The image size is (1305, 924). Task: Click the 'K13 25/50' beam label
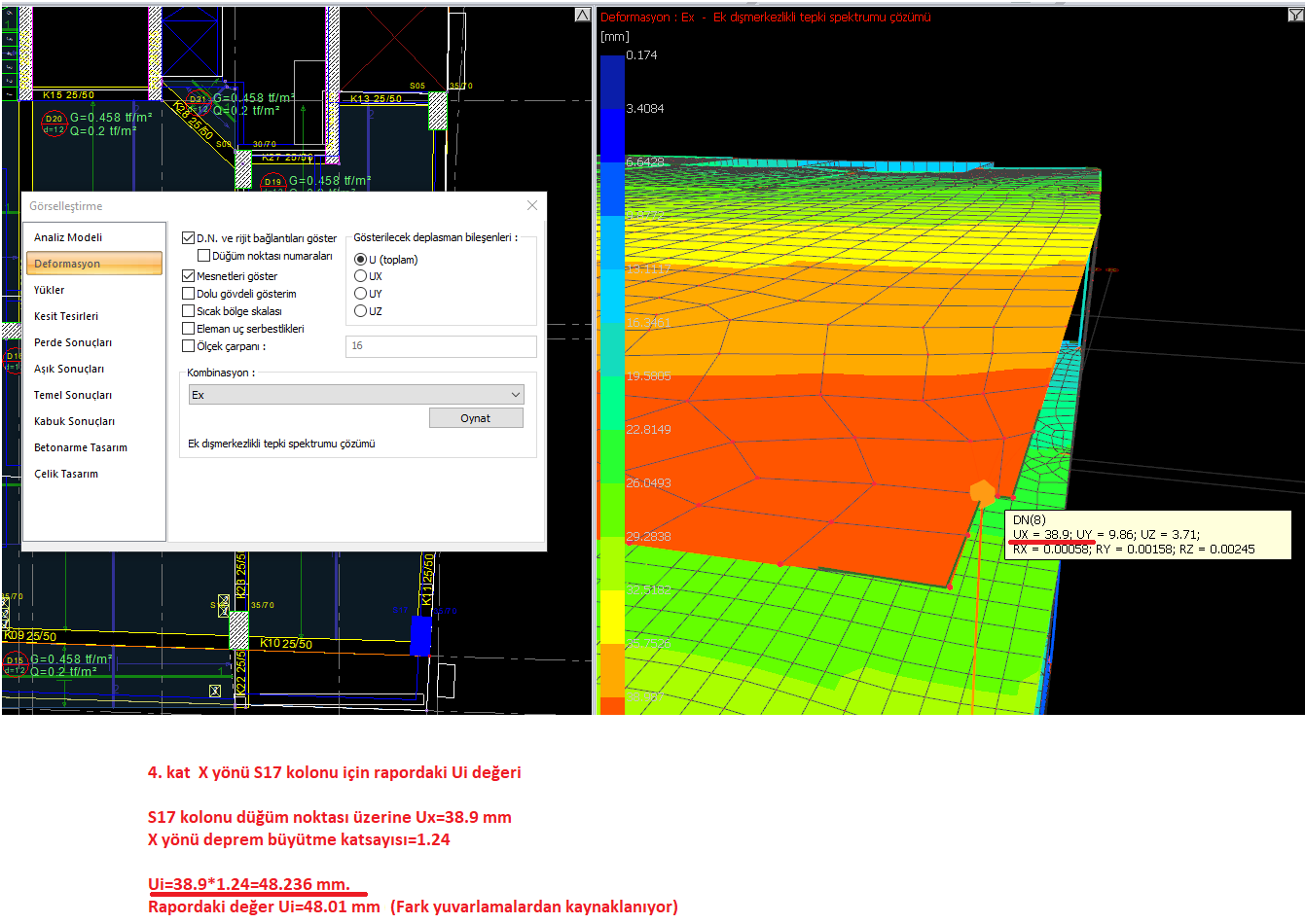click(x=376, y=99)
